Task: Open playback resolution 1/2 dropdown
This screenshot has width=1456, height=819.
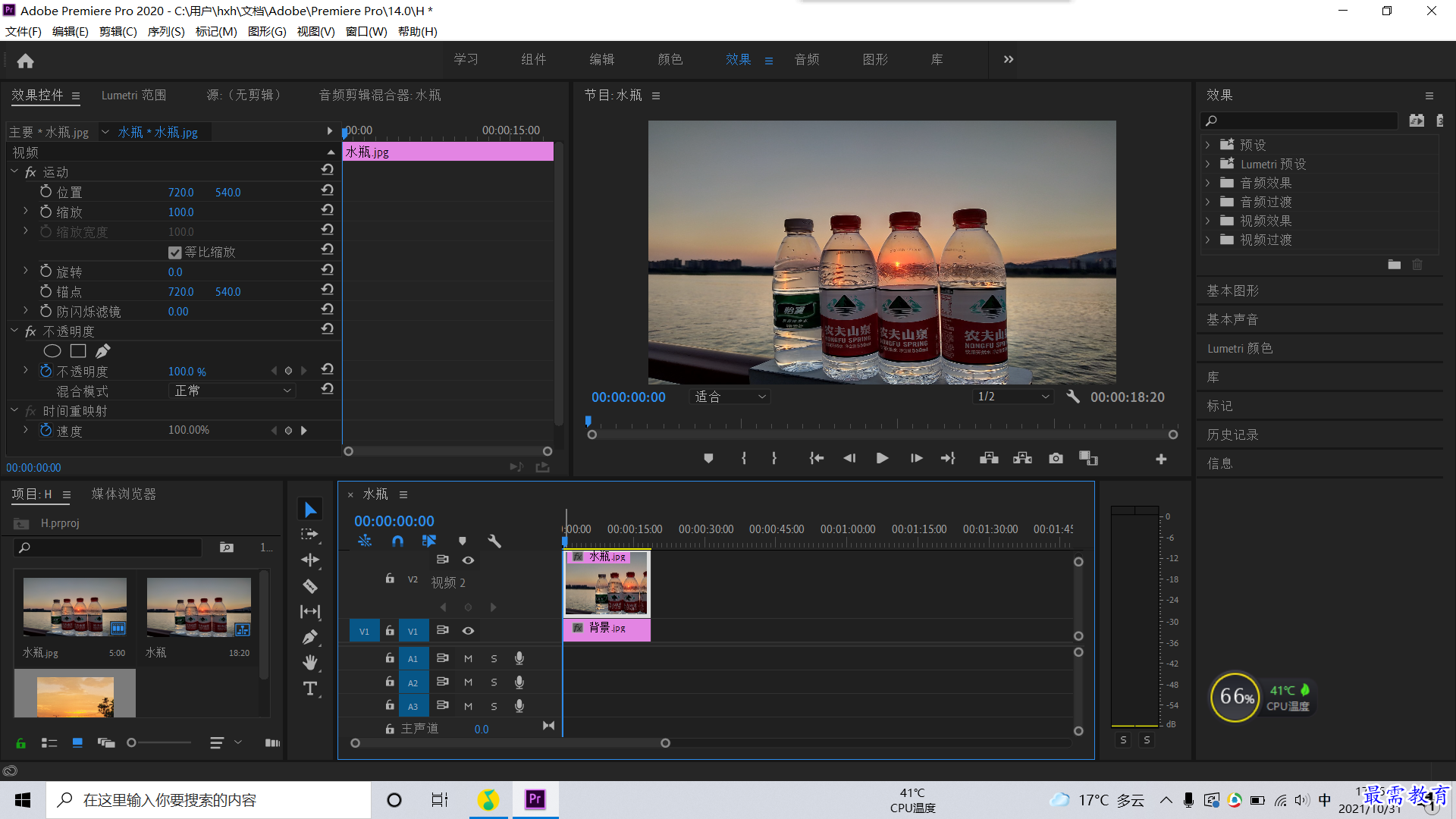Action: tap(1013, 397)
